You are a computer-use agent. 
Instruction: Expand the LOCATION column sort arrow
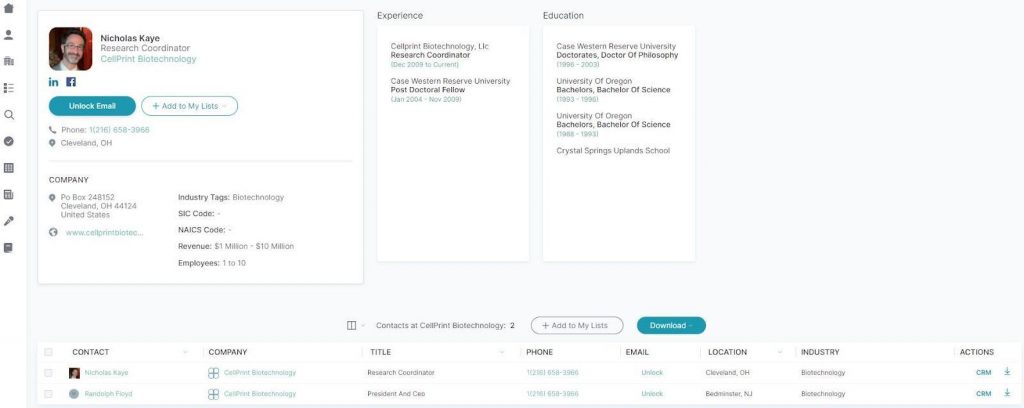(x=780, y=353)
